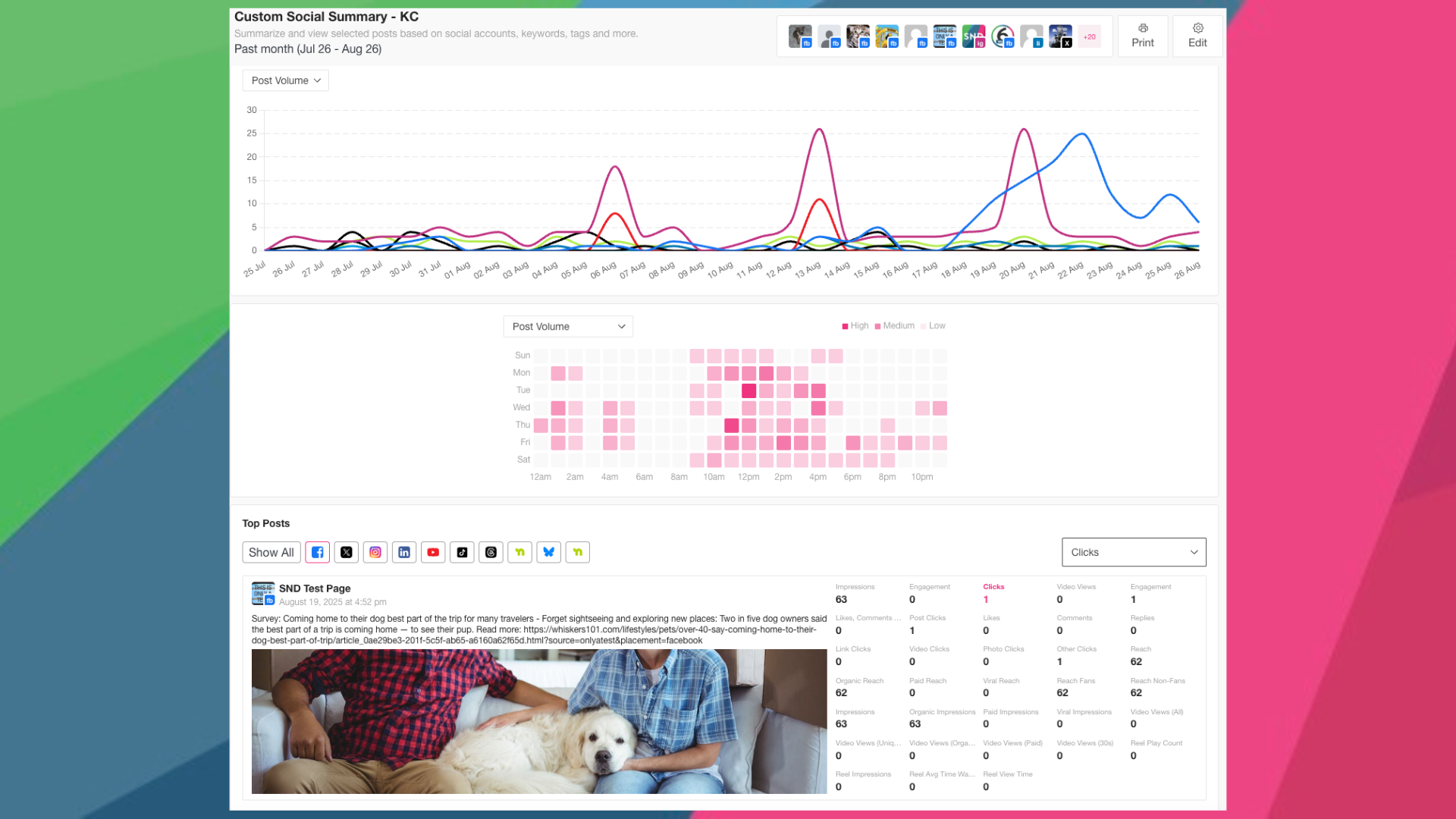Filter top posts by X (Twitter)

(347, 552)
